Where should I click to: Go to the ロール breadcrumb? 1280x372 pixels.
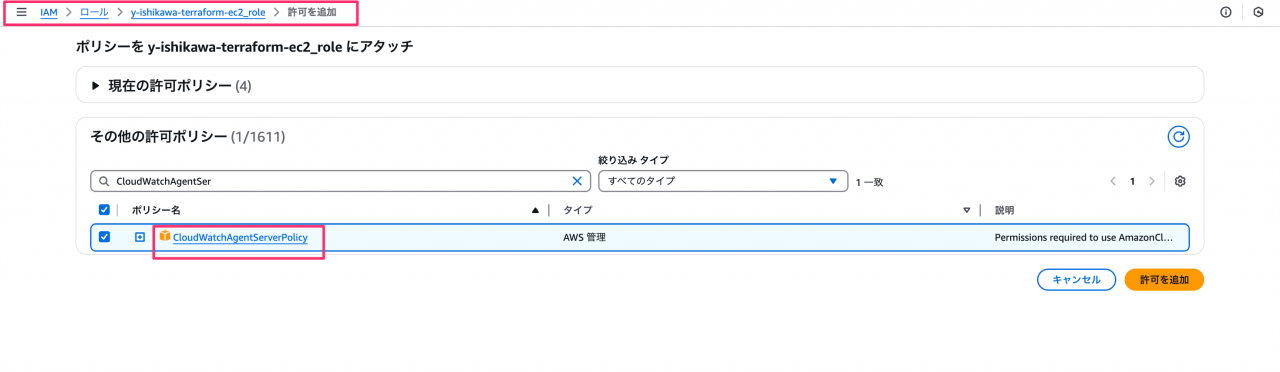94,12
